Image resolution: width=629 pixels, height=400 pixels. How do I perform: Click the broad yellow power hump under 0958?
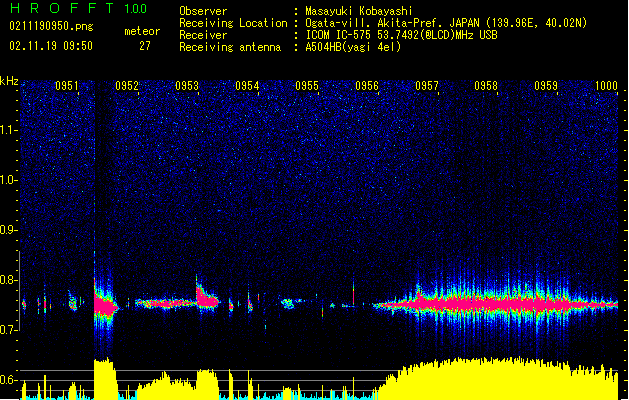[x=497, y=379]
